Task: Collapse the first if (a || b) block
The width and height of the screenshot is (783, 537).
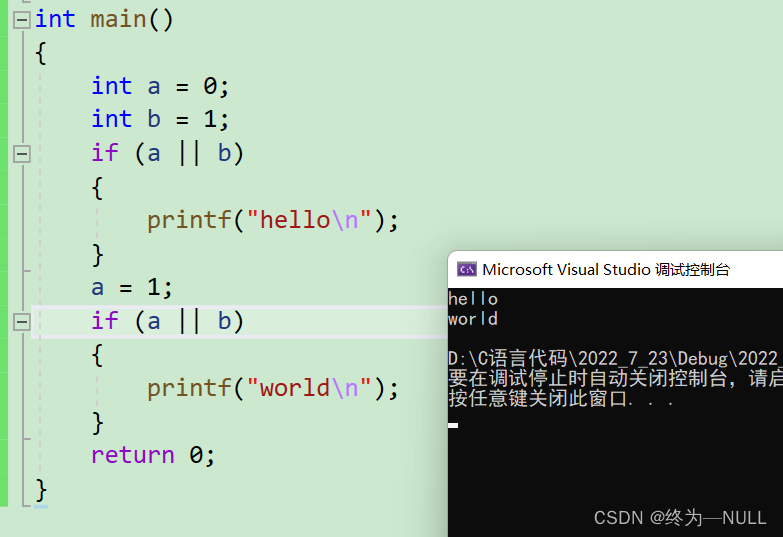Action: coord(21,154)
